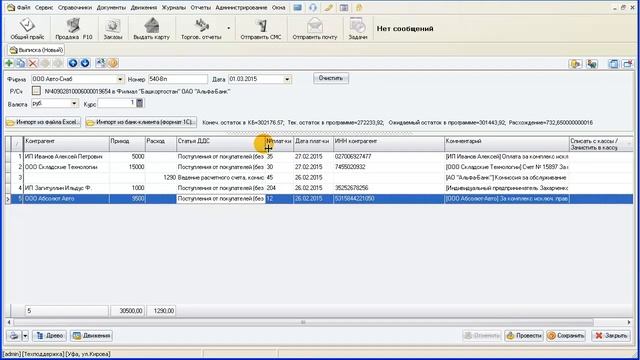Click the Контрагент column header
Screen dimensions: 640x360
click(67, 144)
